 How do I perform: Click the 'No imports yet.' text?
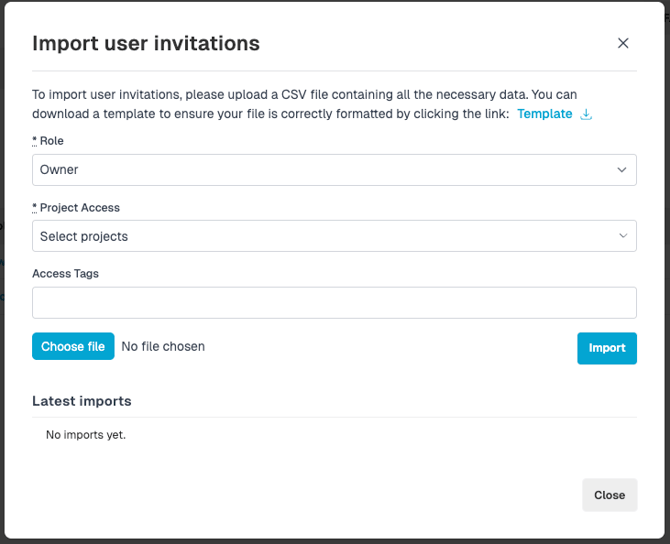click(86, 435)
